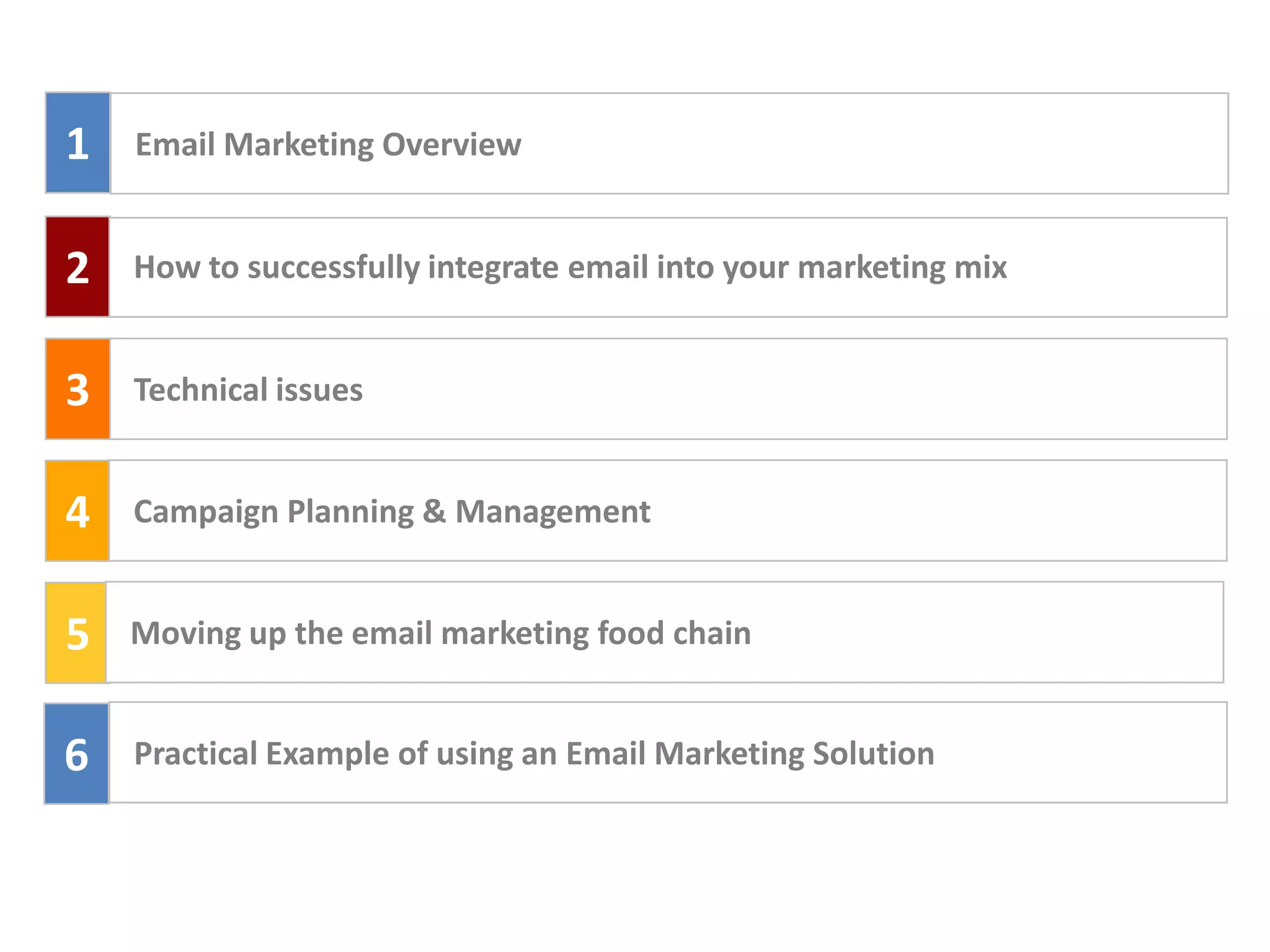Select the blue number 6 box

pyautogui.click(x=77, y=753)
